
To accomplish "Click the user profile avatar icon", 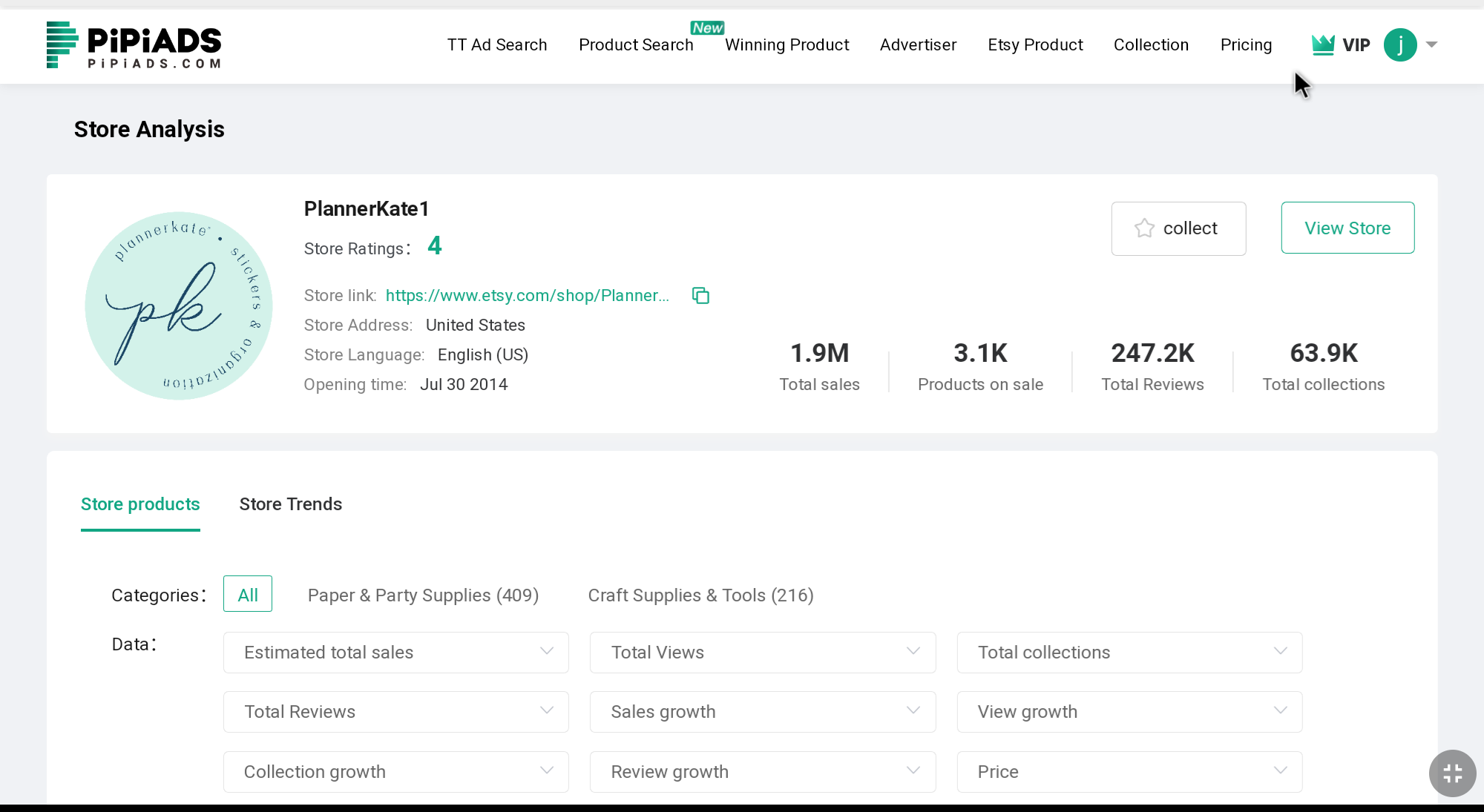I will click(1401, 45).
